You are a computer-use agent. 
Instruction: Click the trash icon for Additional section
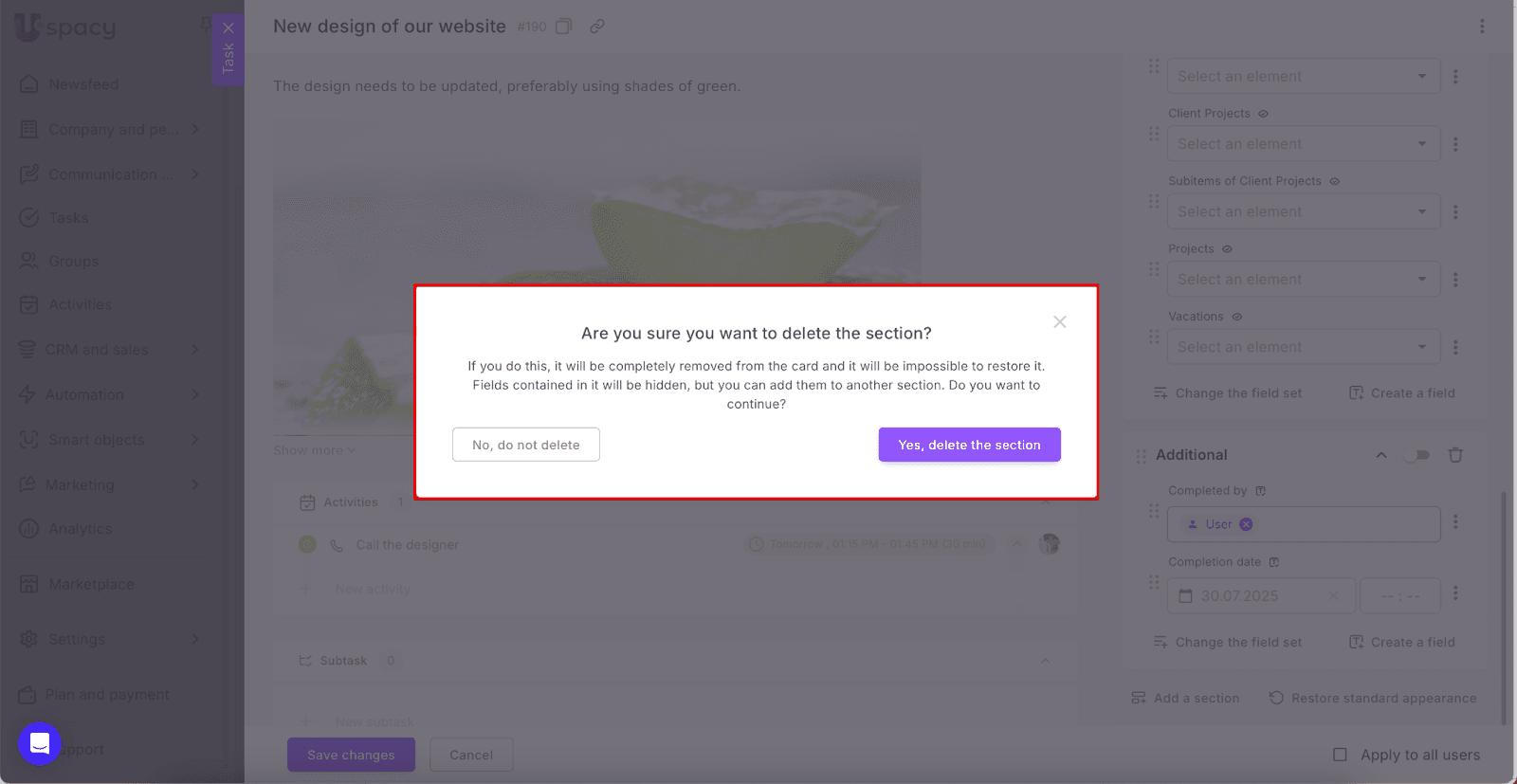(1455, 455)
